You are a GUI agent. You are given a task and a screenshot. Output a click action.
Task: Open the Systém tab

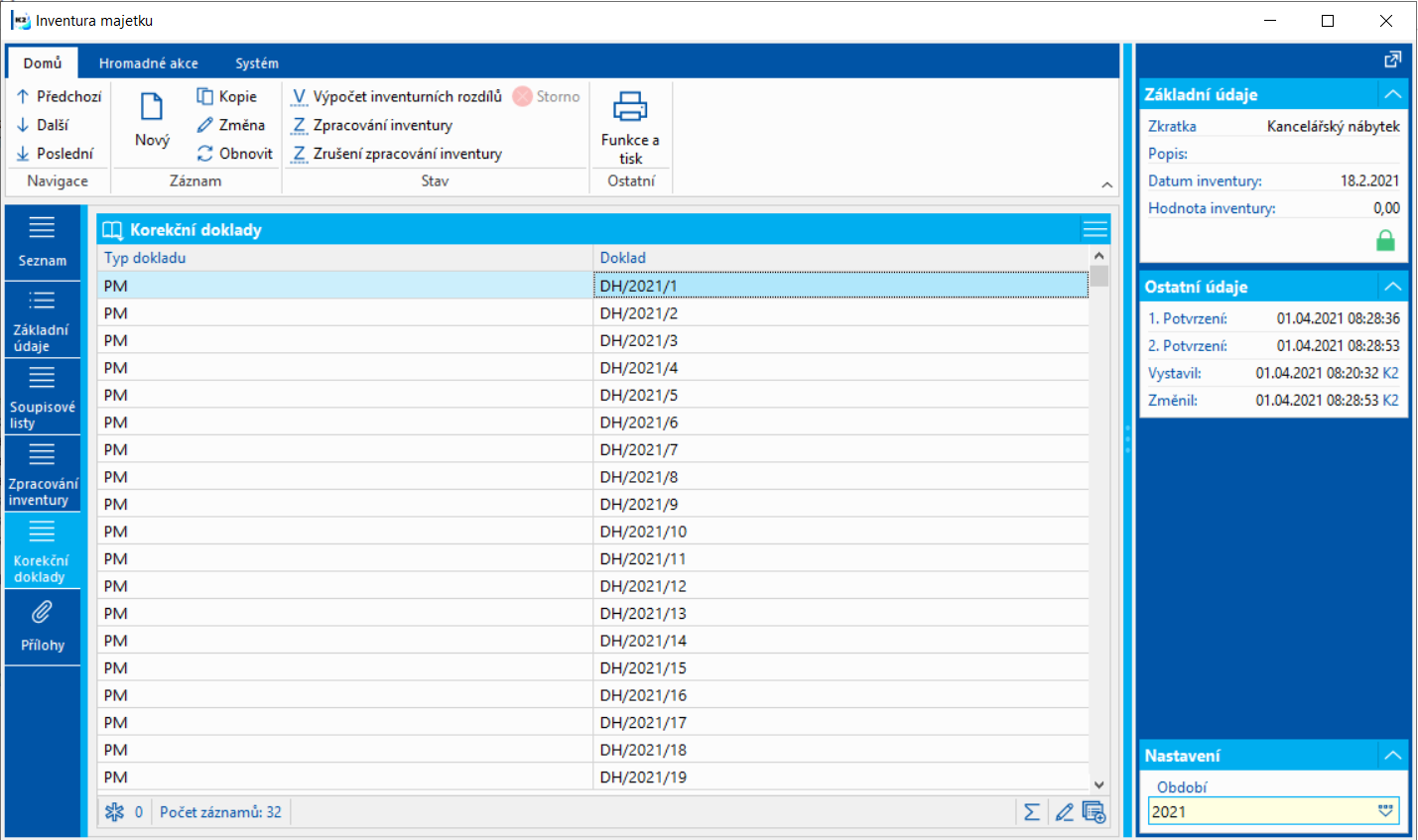(x=257, y=62)
